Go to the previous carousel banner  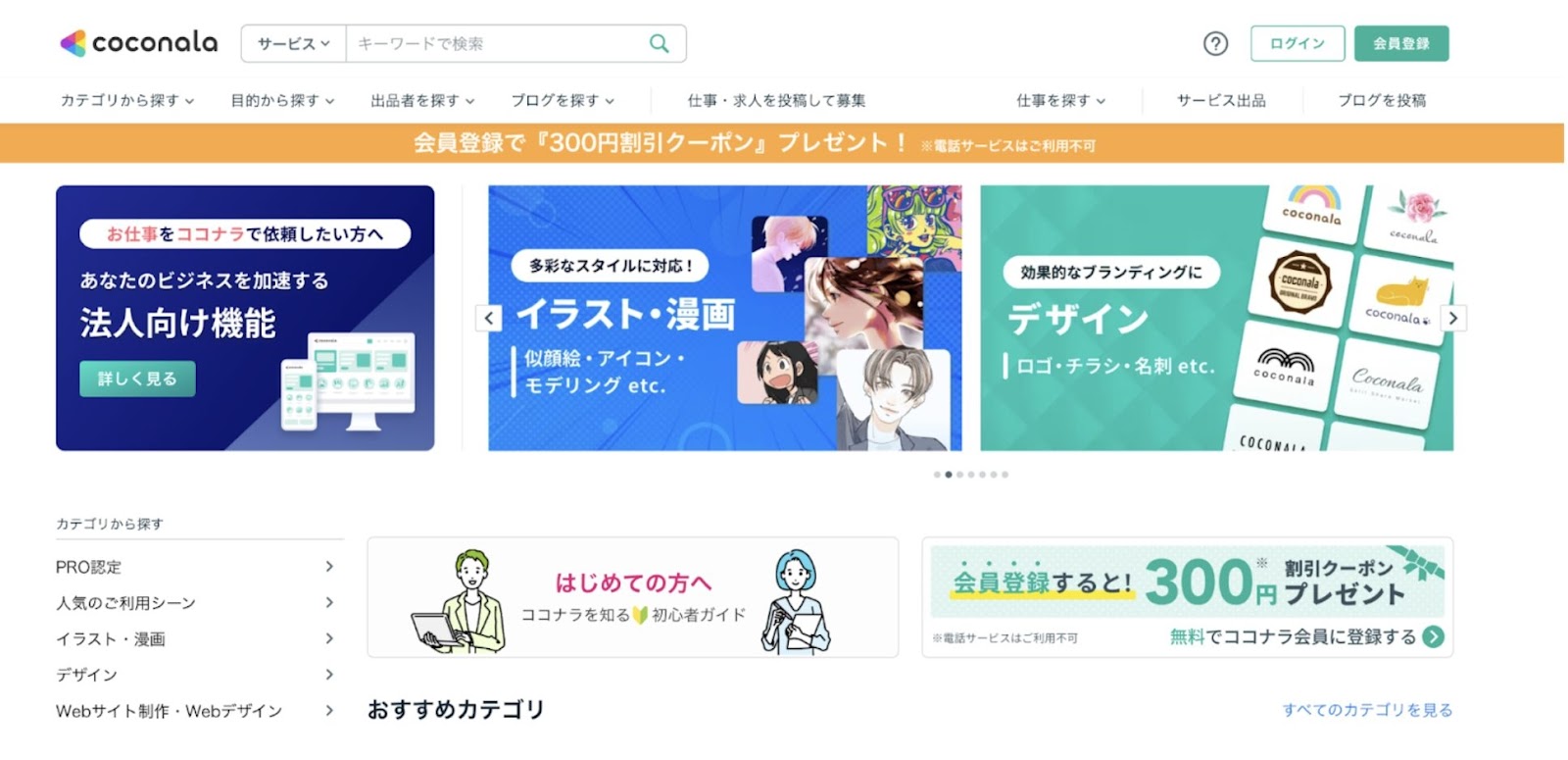coord(489,318)
